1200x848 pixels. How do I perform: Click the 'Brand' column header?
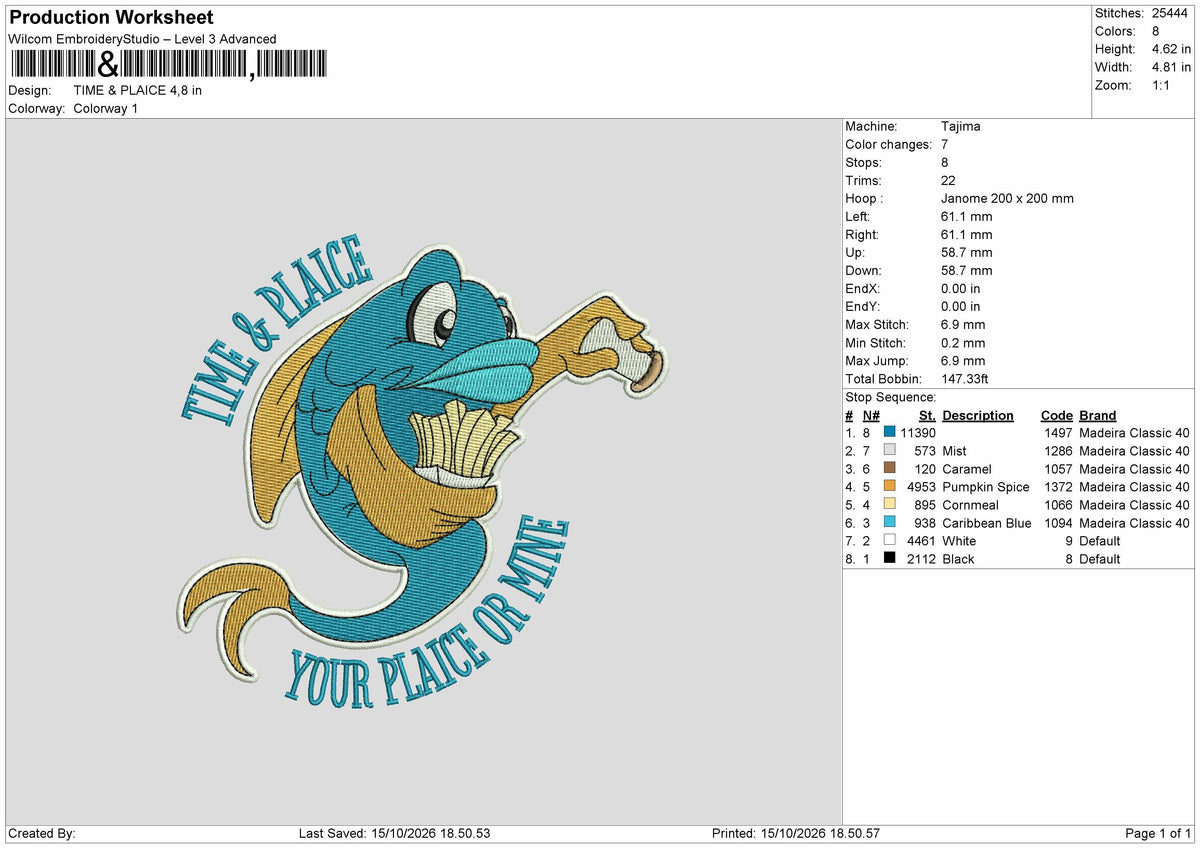pyautogui.click(x=1098, y=415)
